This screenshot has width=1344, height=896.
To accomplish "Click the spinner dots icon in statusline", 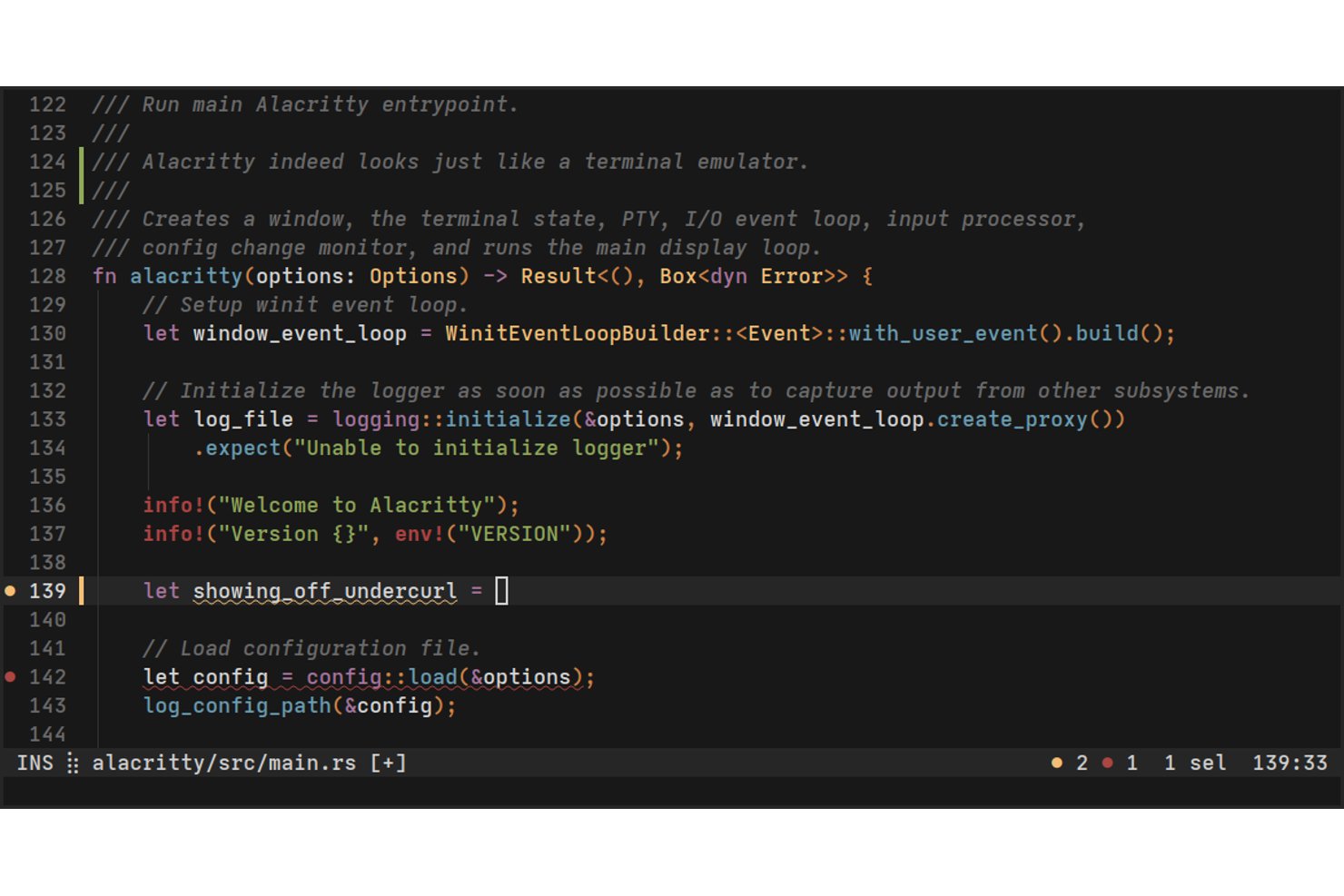I will point(73,763).
